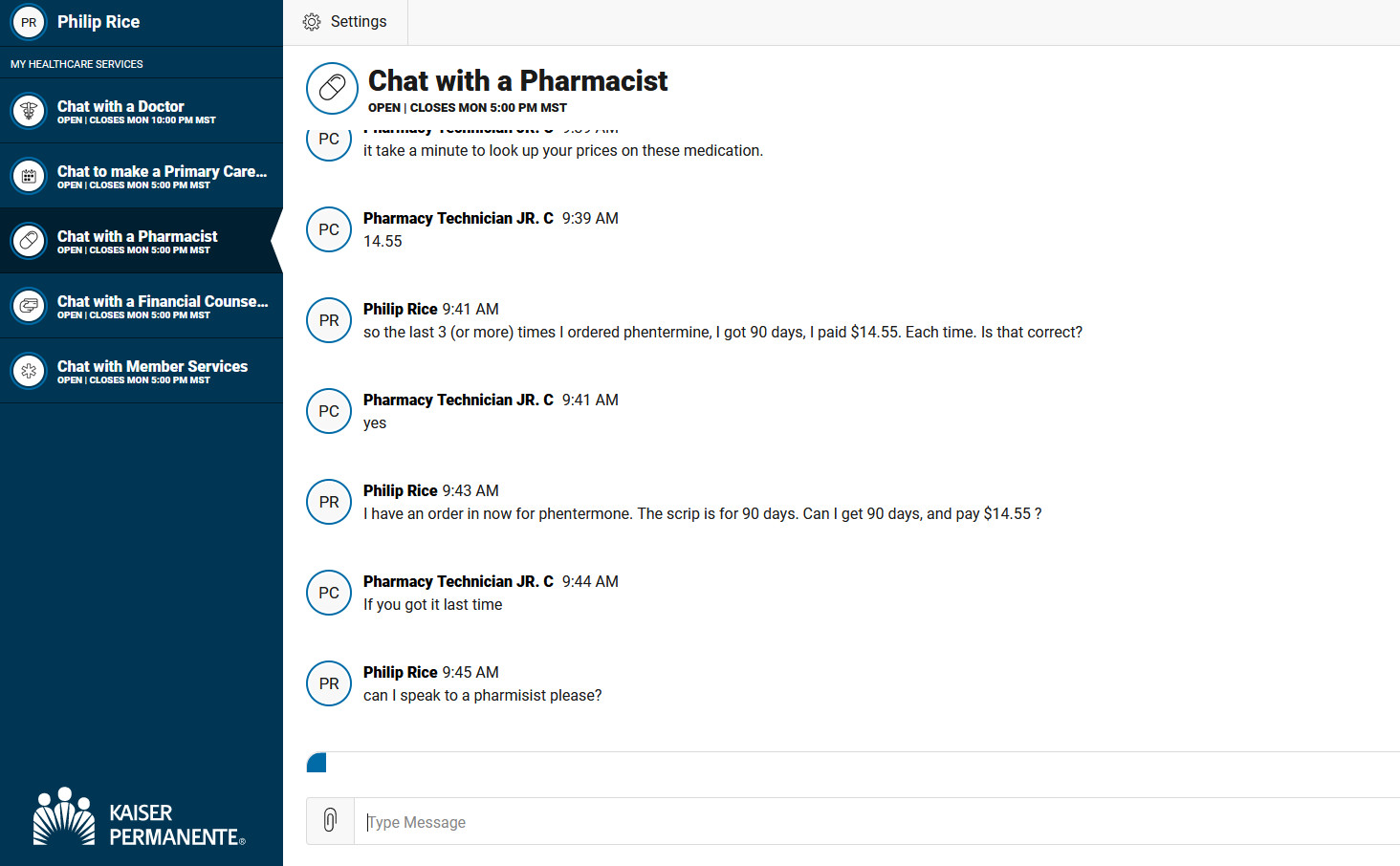This screenshot has height=866, width=1400.
Task: Switch to Chat with Member Services
Action: [142, 371]
